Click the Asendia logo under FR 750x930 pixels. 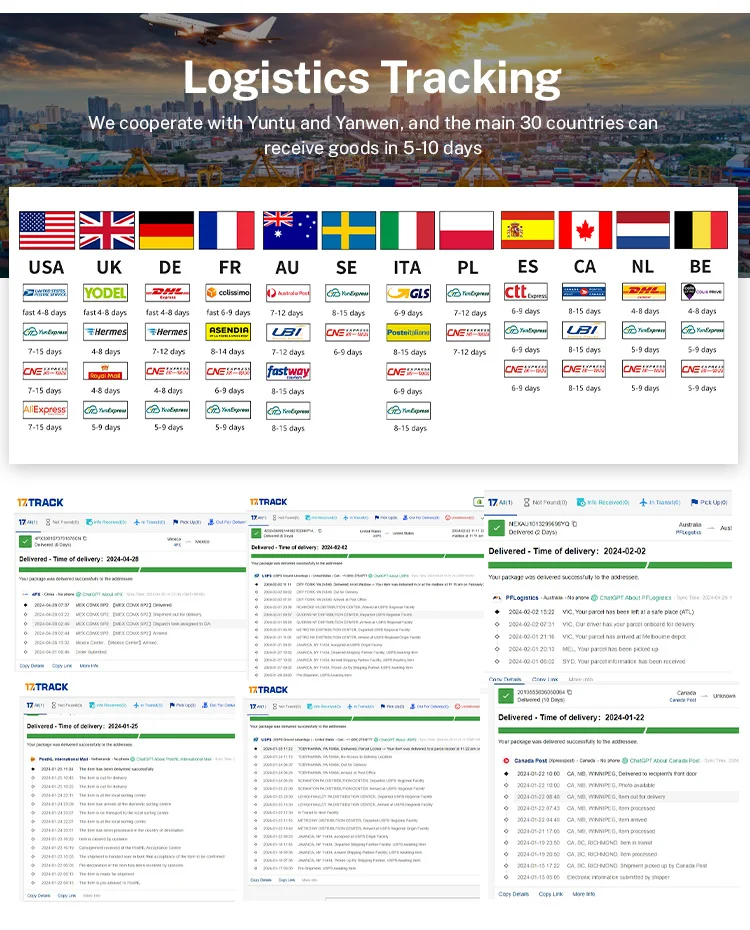click(228, 332)
